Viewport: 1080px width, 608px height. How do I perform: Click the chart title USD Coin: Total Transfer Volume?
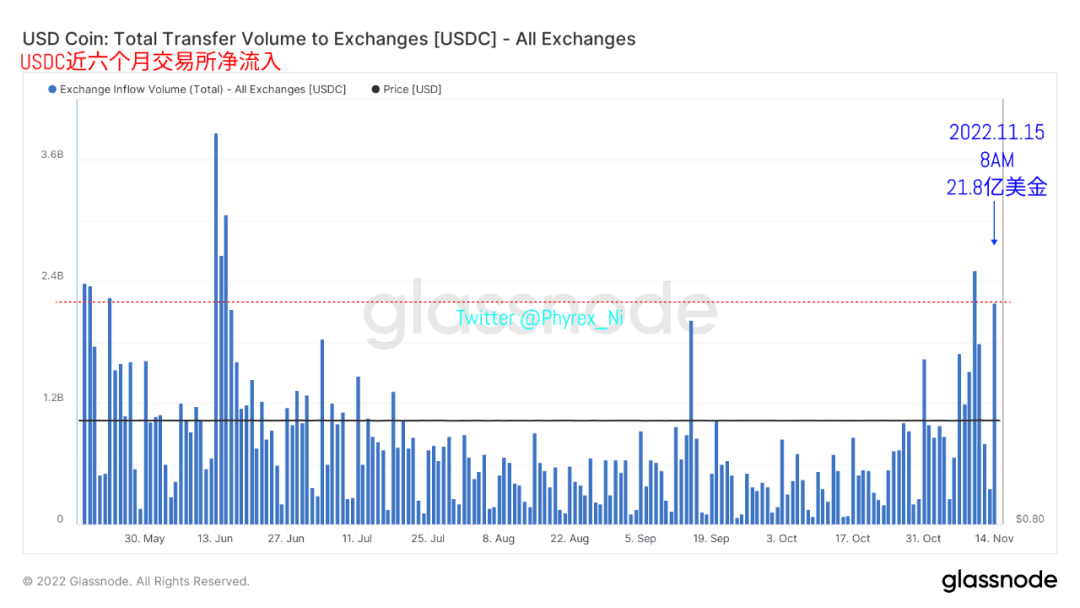[x=329, y=39]
